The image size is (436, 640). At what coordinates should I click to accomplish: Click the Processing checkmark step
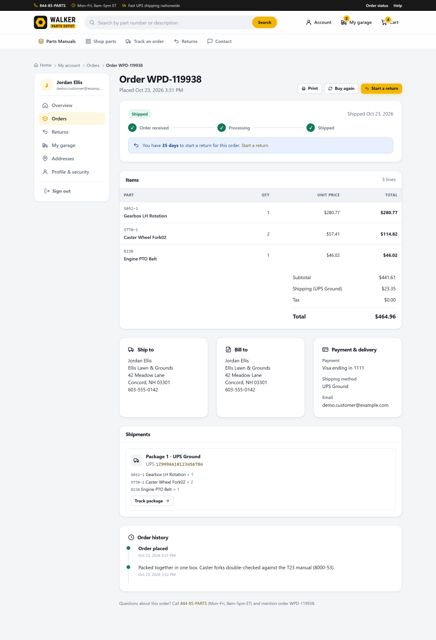coord(221,128)
